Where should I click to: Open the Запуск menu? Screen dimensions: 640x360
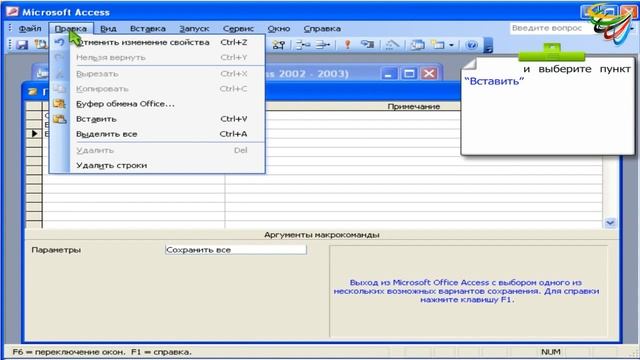click(194, 29)
